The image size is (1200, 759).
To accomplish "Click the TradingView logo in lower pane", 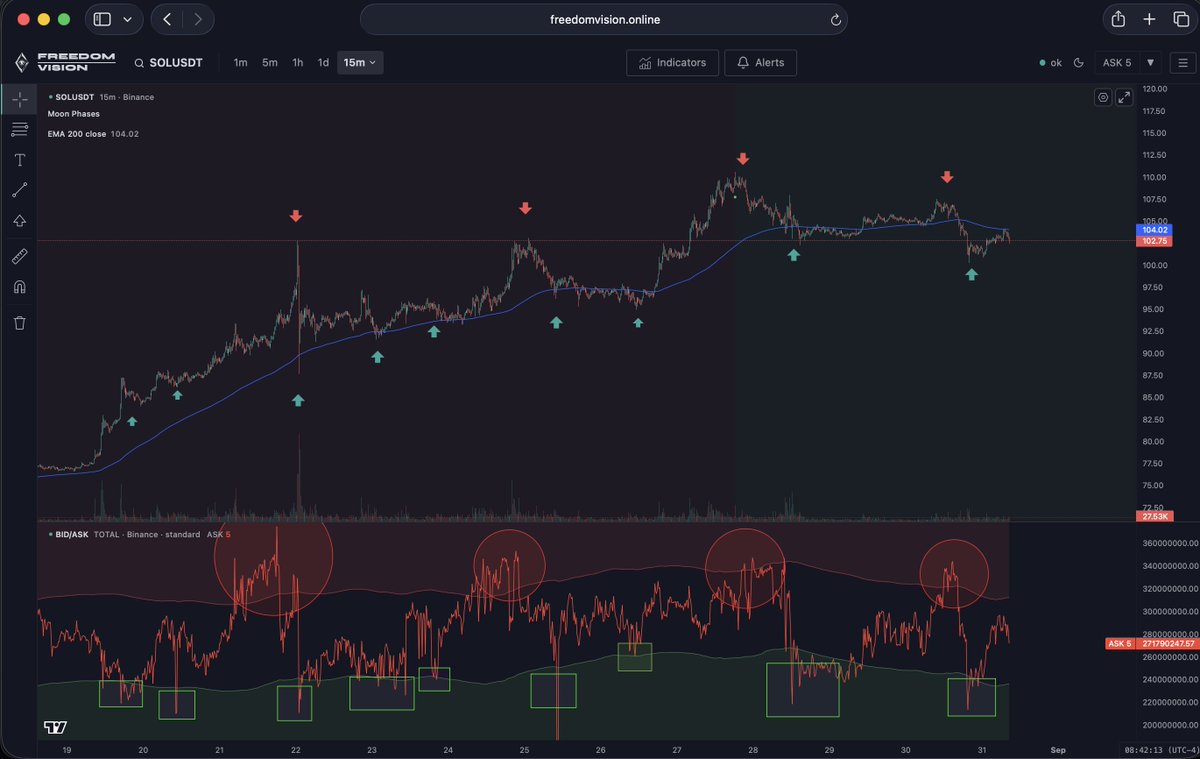I will coord(55,727).
